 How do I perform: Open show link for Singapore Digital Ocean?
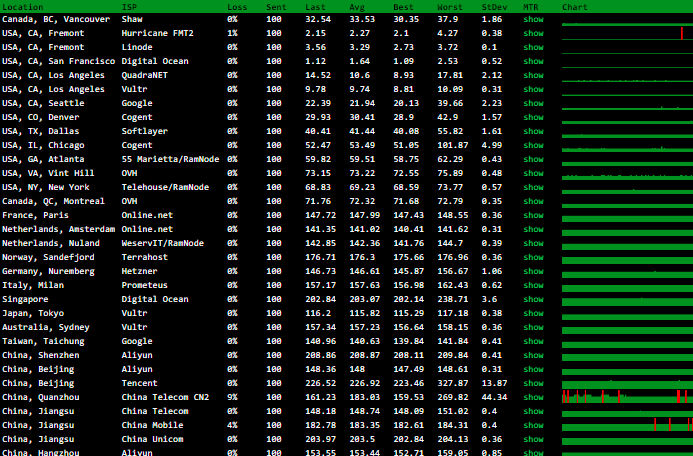[533, 299]
